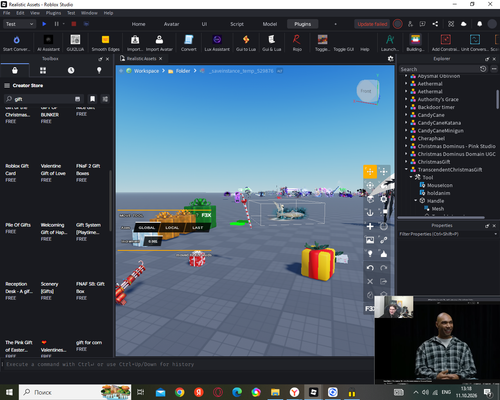
Task: Select LAST axes in F3X move panel
Action: tap(197, 228)
